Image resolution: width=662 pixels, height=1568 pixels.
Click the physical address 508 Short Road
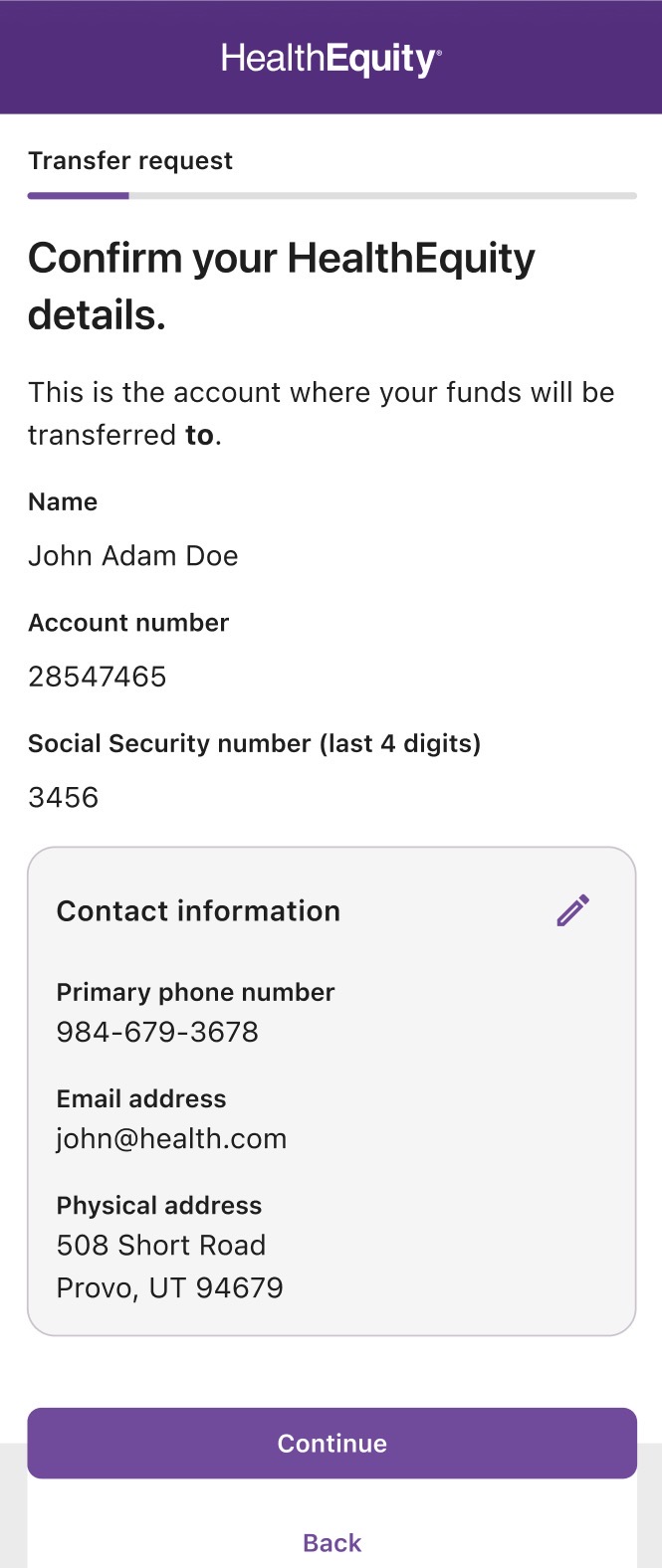pyautogui.click(x=161, y=1245)
